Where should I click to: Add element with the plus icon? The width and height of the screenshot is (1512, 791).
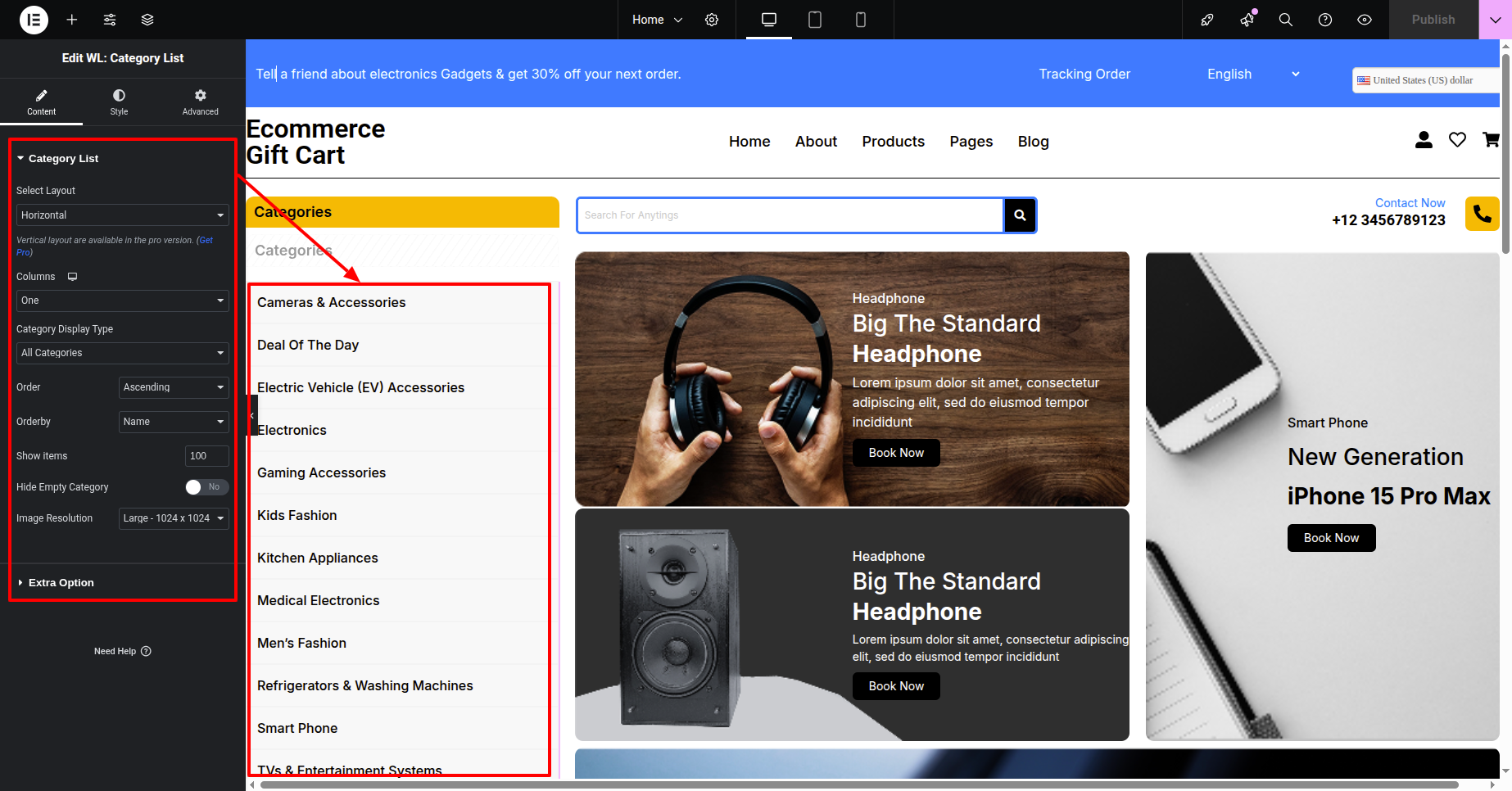(72, 20)
